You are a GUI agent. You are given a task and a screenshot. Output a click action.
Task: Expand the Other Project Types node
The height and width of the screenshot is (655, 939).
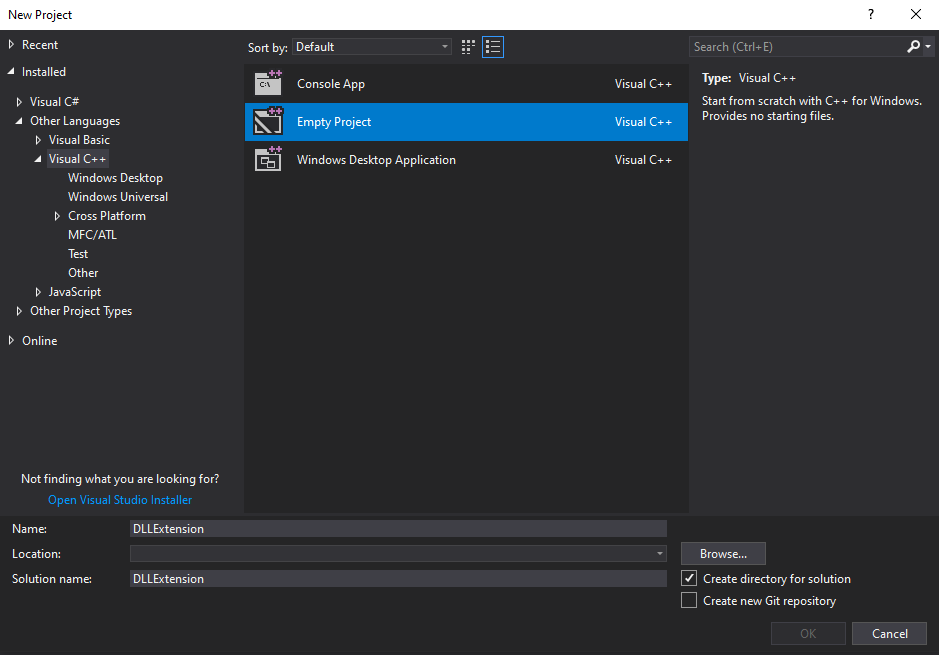pos(19,311)
